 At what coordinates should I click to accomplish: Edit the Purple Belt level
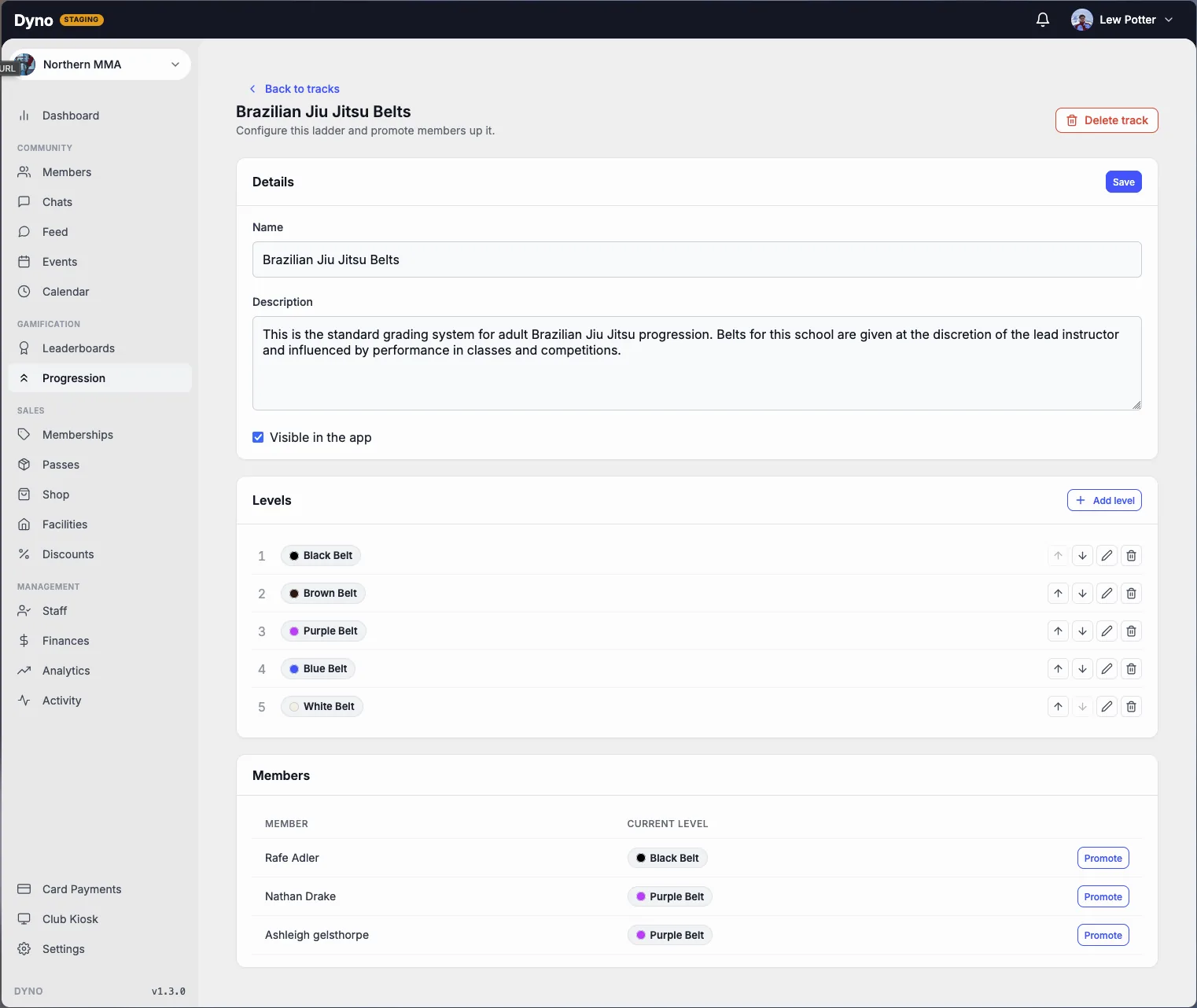[1107, 631]
